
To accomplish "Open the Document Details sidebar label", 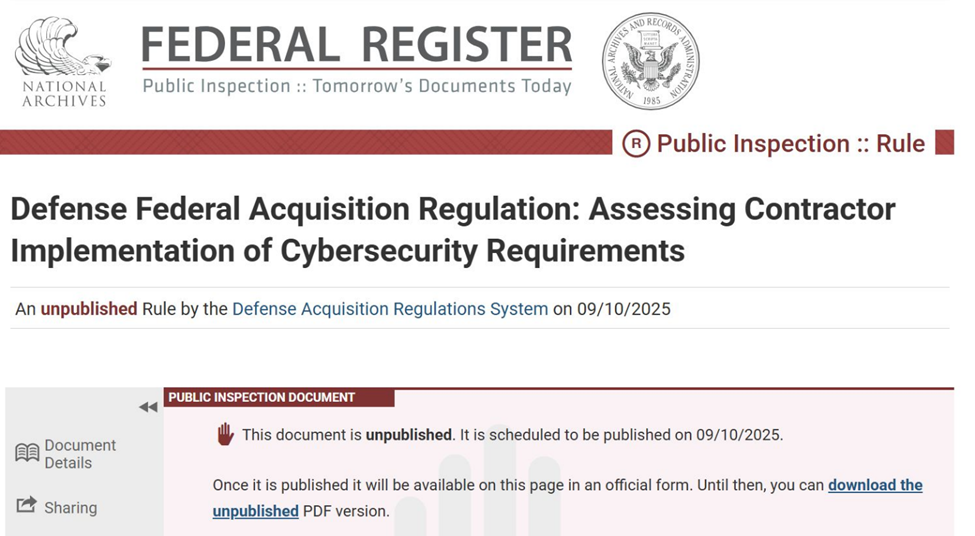I will 80,454.
